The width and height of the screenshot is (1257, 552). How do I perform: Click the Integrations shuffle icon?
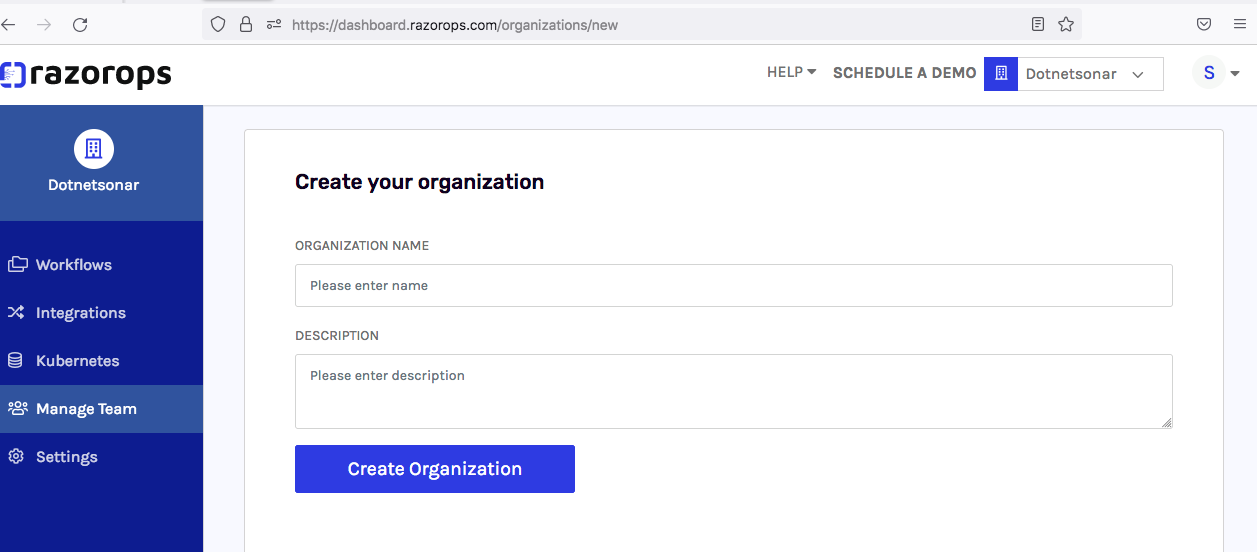point(16,313)
